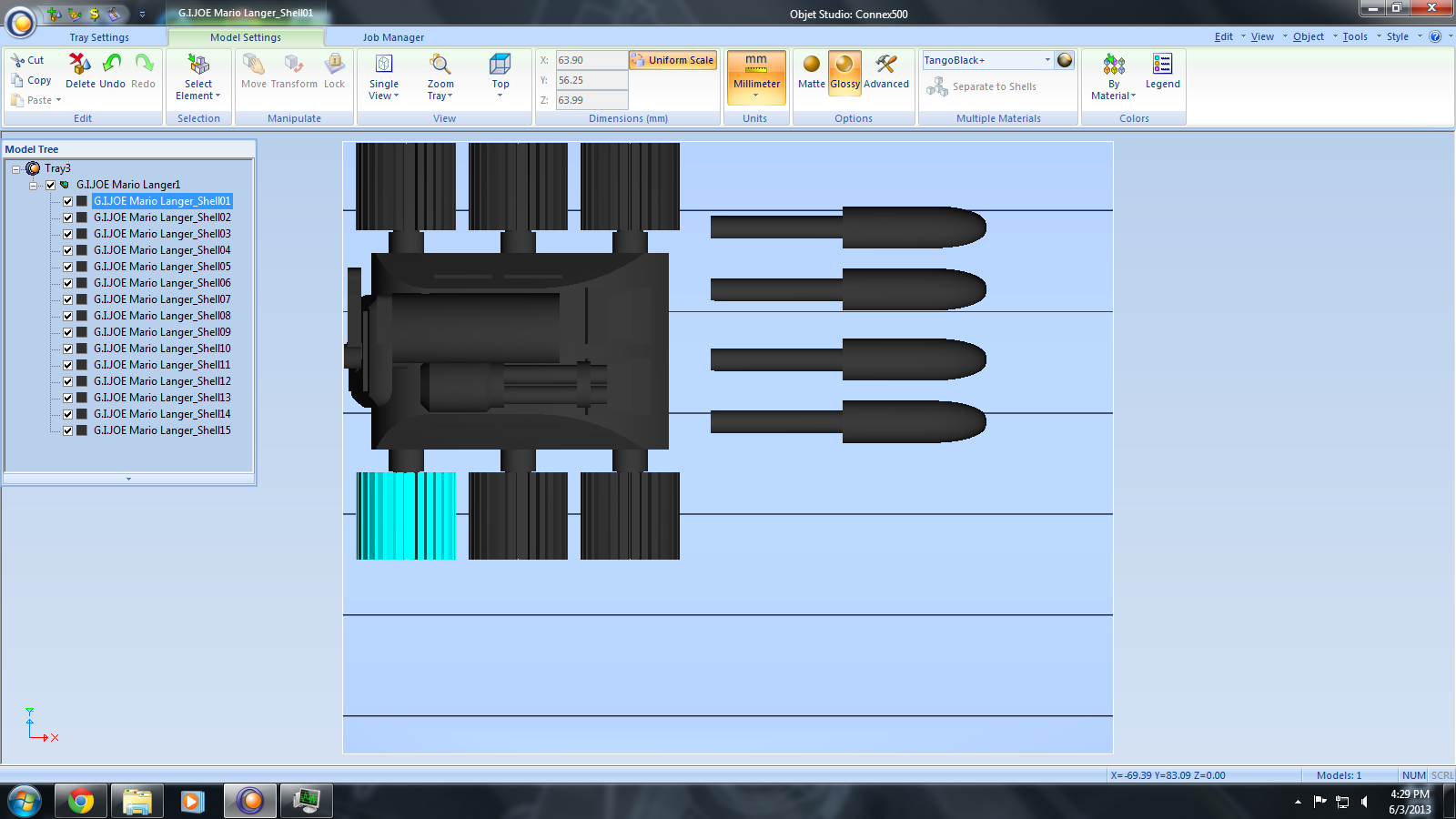Screen dimensions: 1456x819
Task: Open the View menu
Action: (1262, 36)
